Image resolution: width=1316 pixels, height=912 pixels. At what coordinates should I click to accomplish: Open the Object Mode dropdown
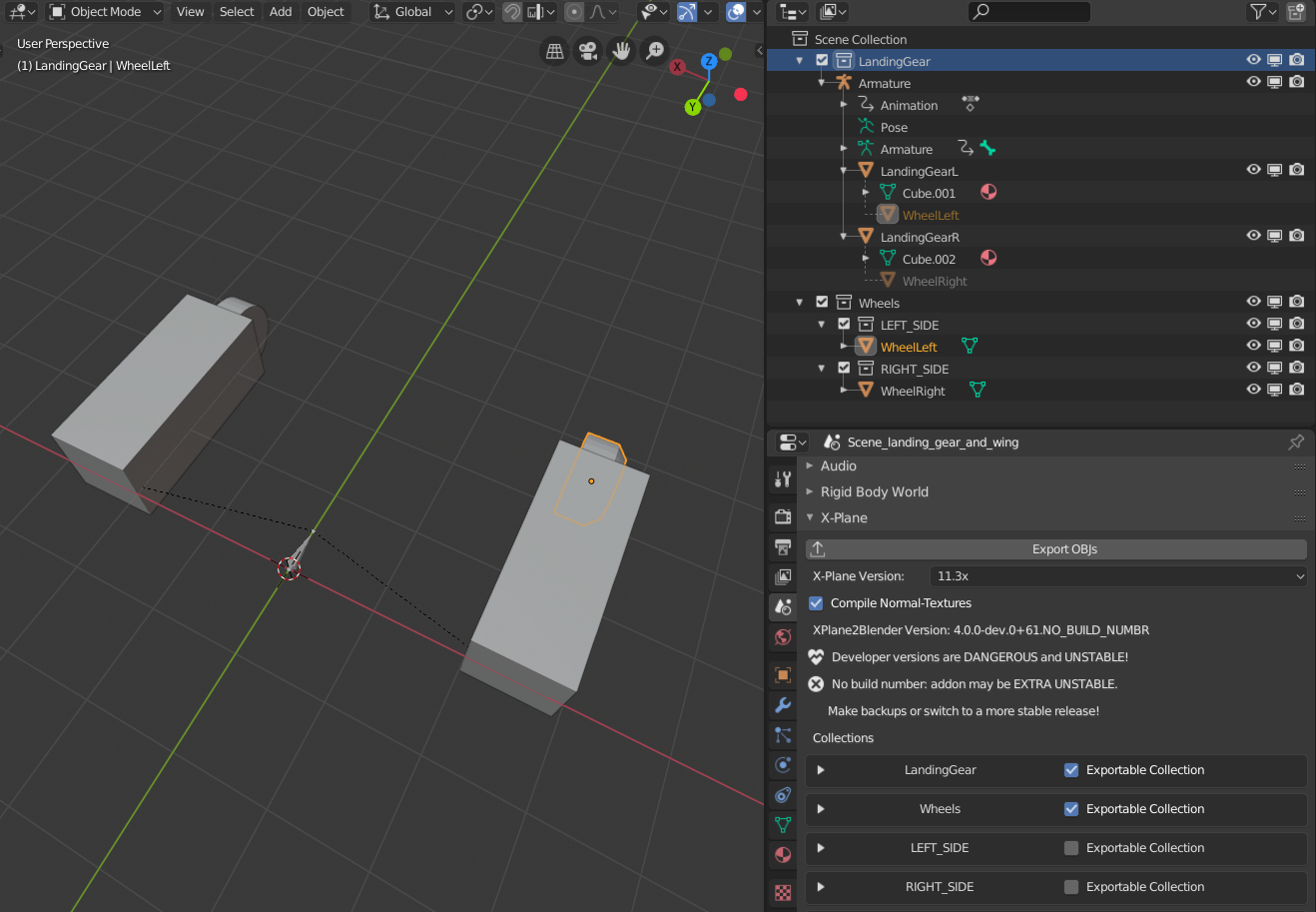coord(105,12)
